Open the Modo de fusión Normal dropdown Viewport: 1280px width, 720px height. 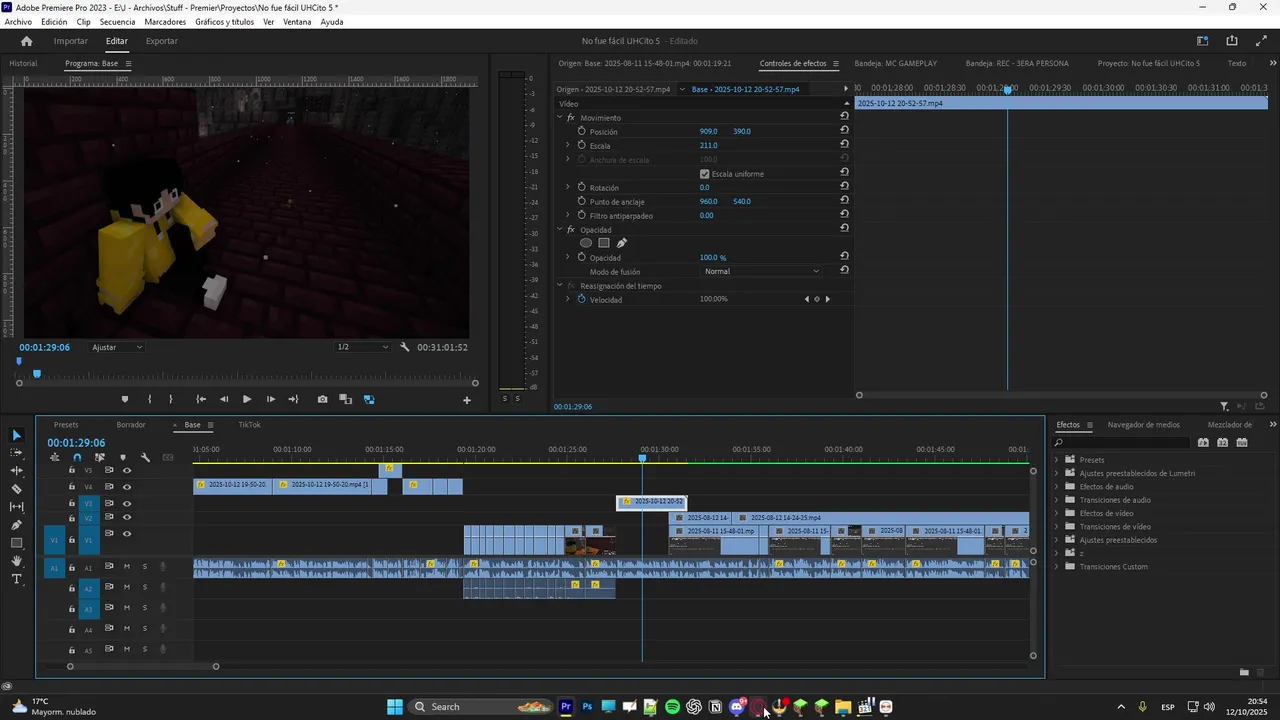(761, 271)
